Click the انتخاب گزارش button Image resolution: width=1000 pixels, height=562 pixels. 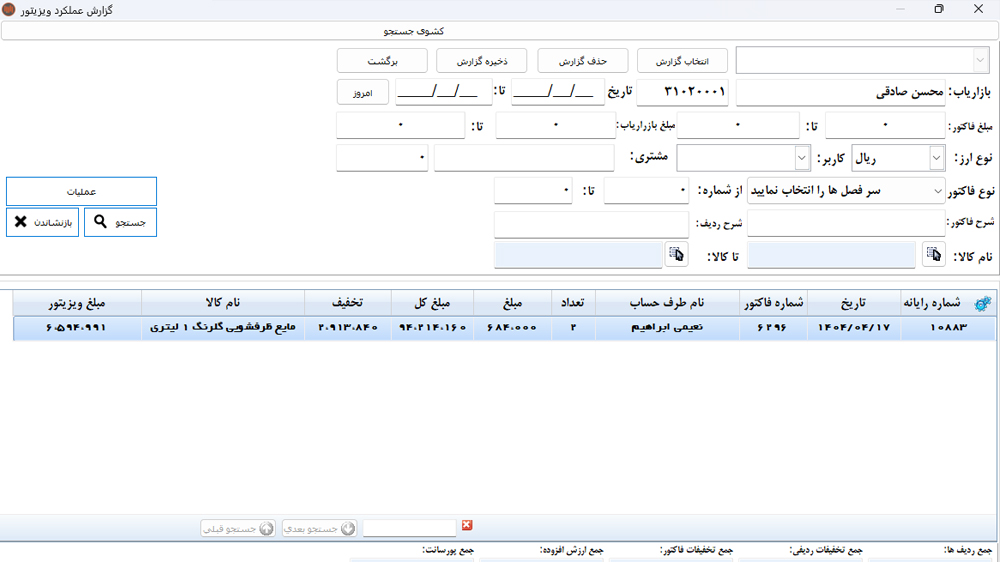coord(683,61)
